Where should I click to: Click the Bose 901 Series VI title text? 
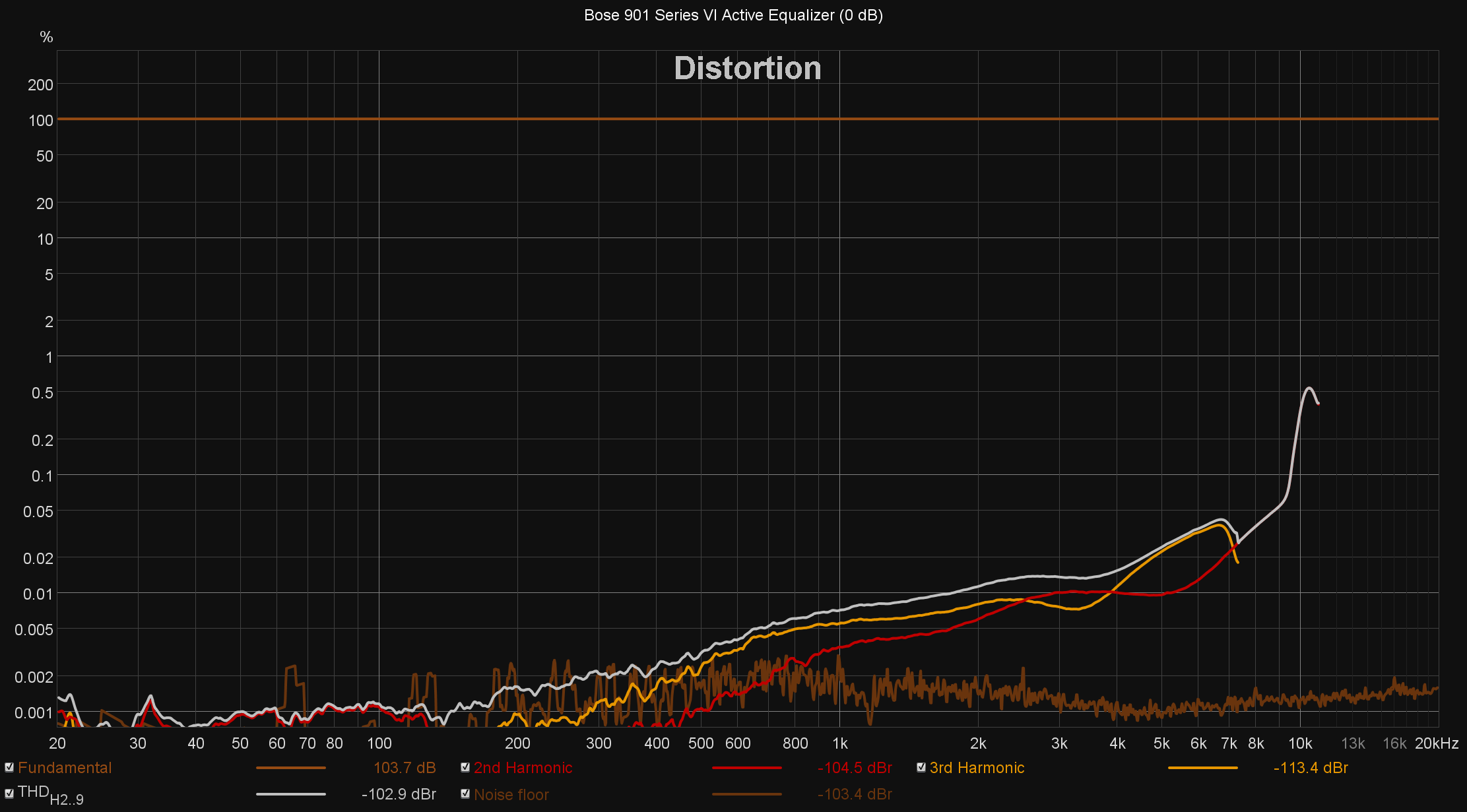(x=733, y=15)
